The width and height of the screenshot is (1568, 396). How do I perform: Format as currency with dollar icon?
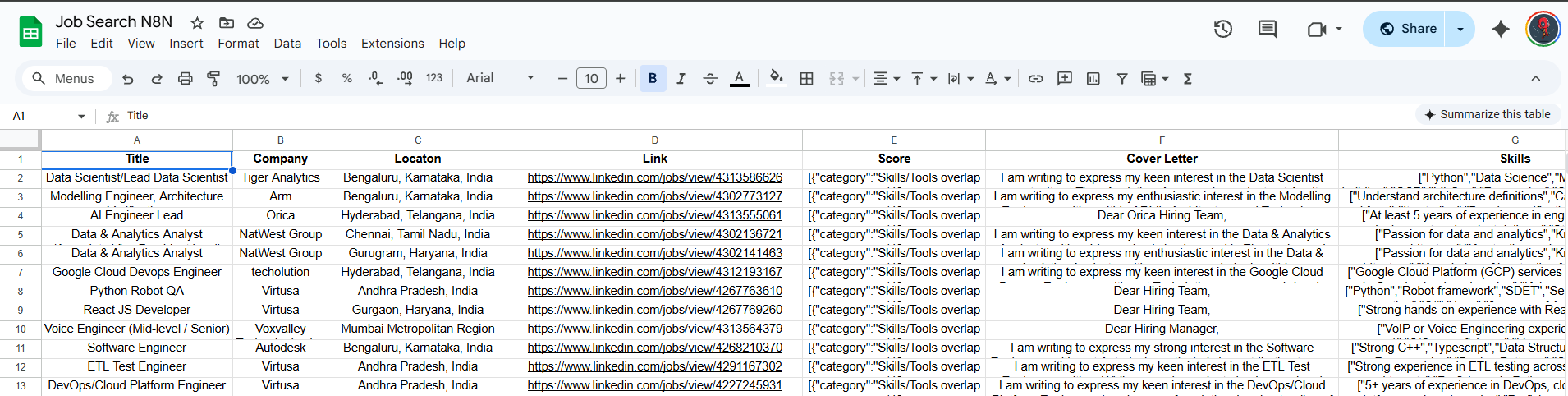(x=319, y=79)
